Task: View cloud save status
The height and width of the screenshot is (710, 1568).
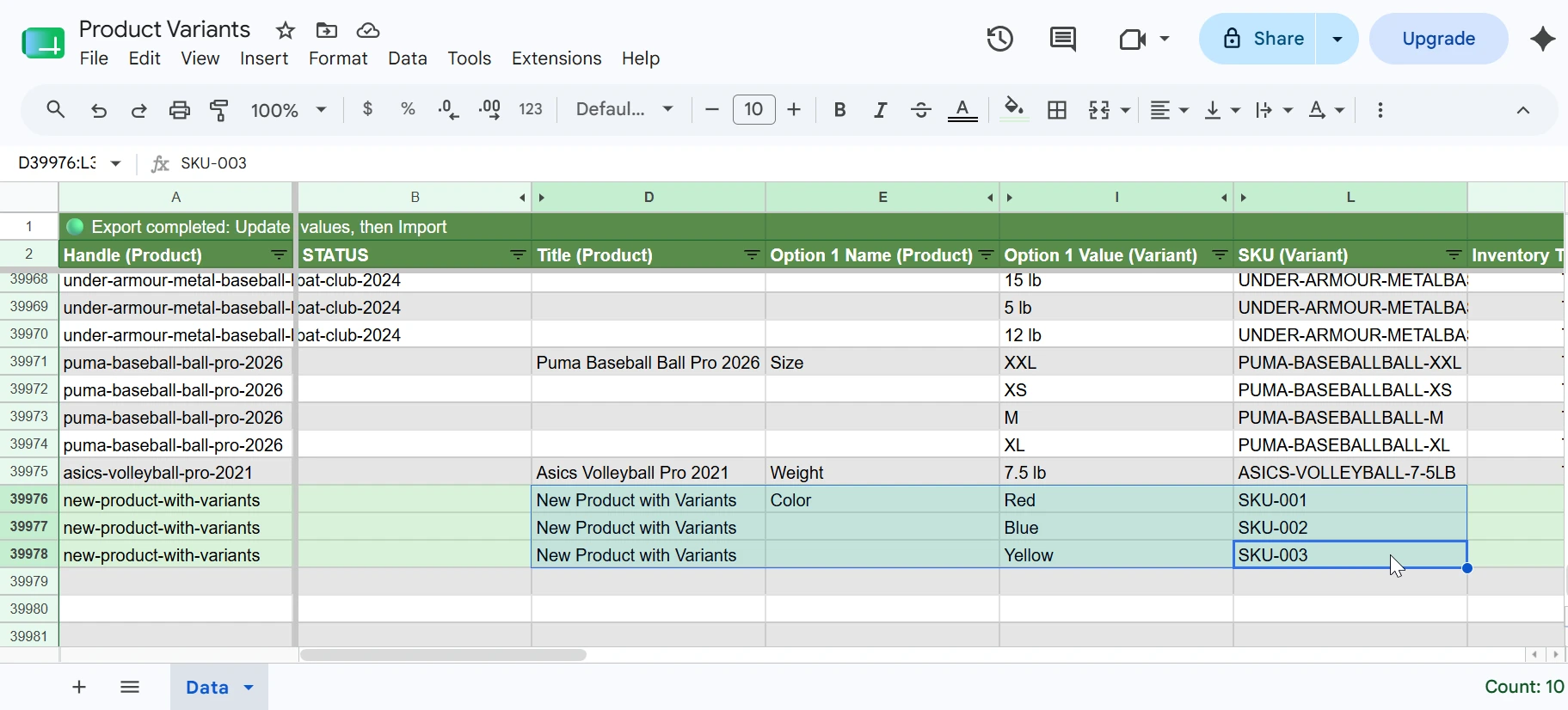Action: [368, 31]
